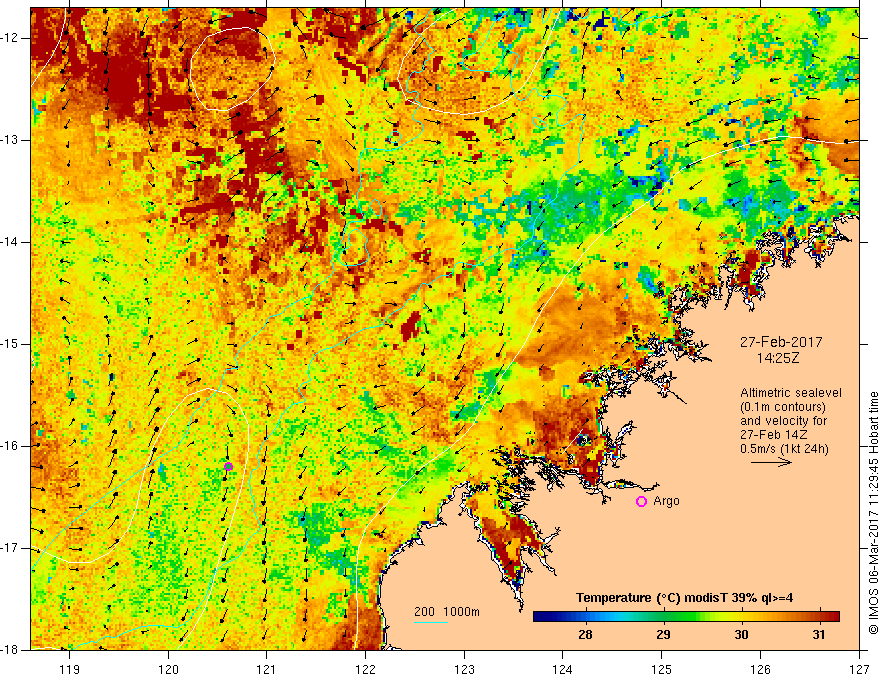Click the magenta Argo legend circle

click(x=641, y=502)
